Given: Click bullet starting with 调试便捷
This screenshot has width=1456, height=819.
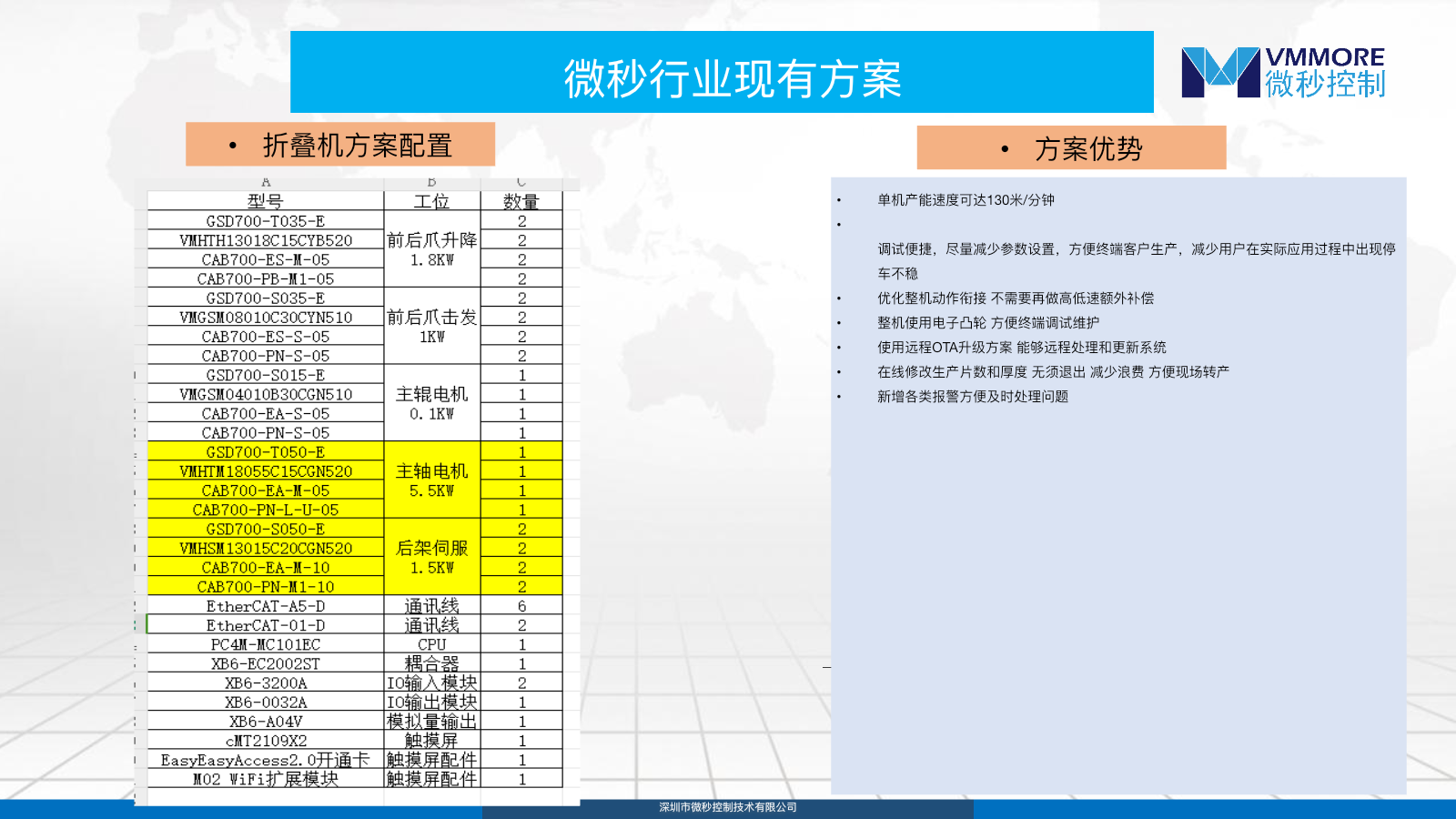Looking at the screenshot, I should click(x=1137, y=261).
